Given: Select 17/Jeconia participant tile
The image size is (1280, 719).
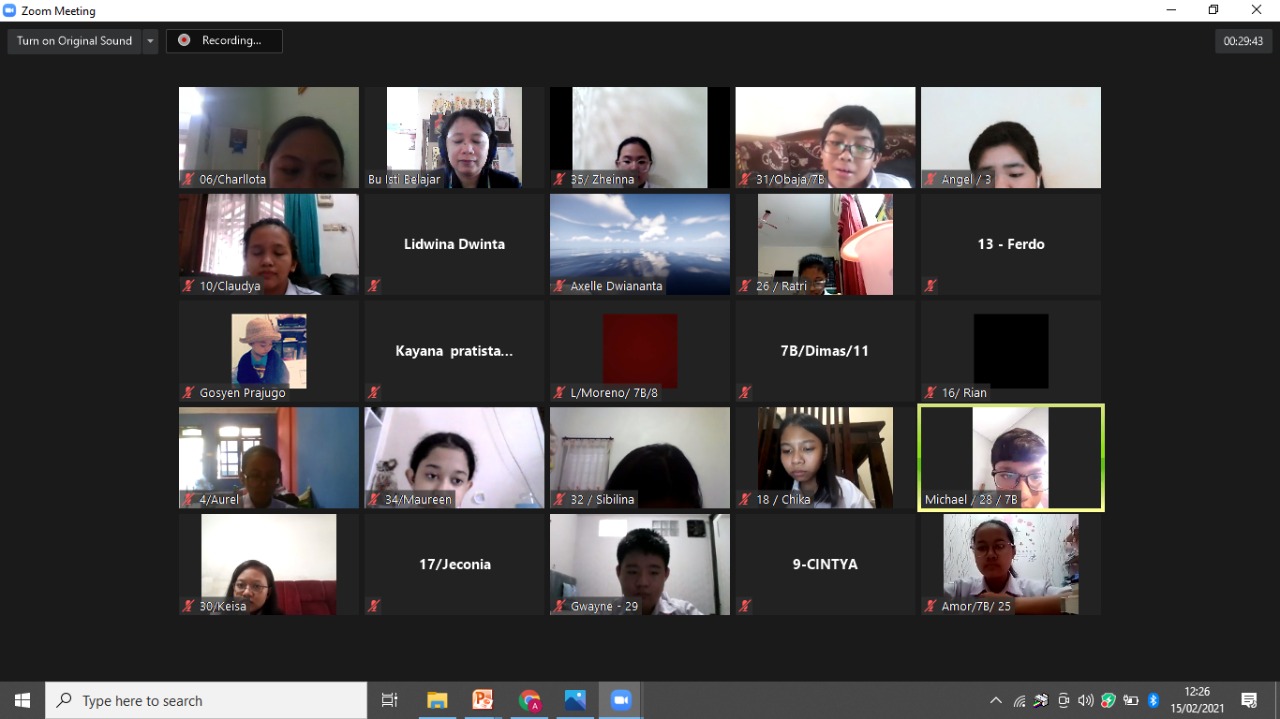Looking at the screenshot, I should [x=454, y=564].
